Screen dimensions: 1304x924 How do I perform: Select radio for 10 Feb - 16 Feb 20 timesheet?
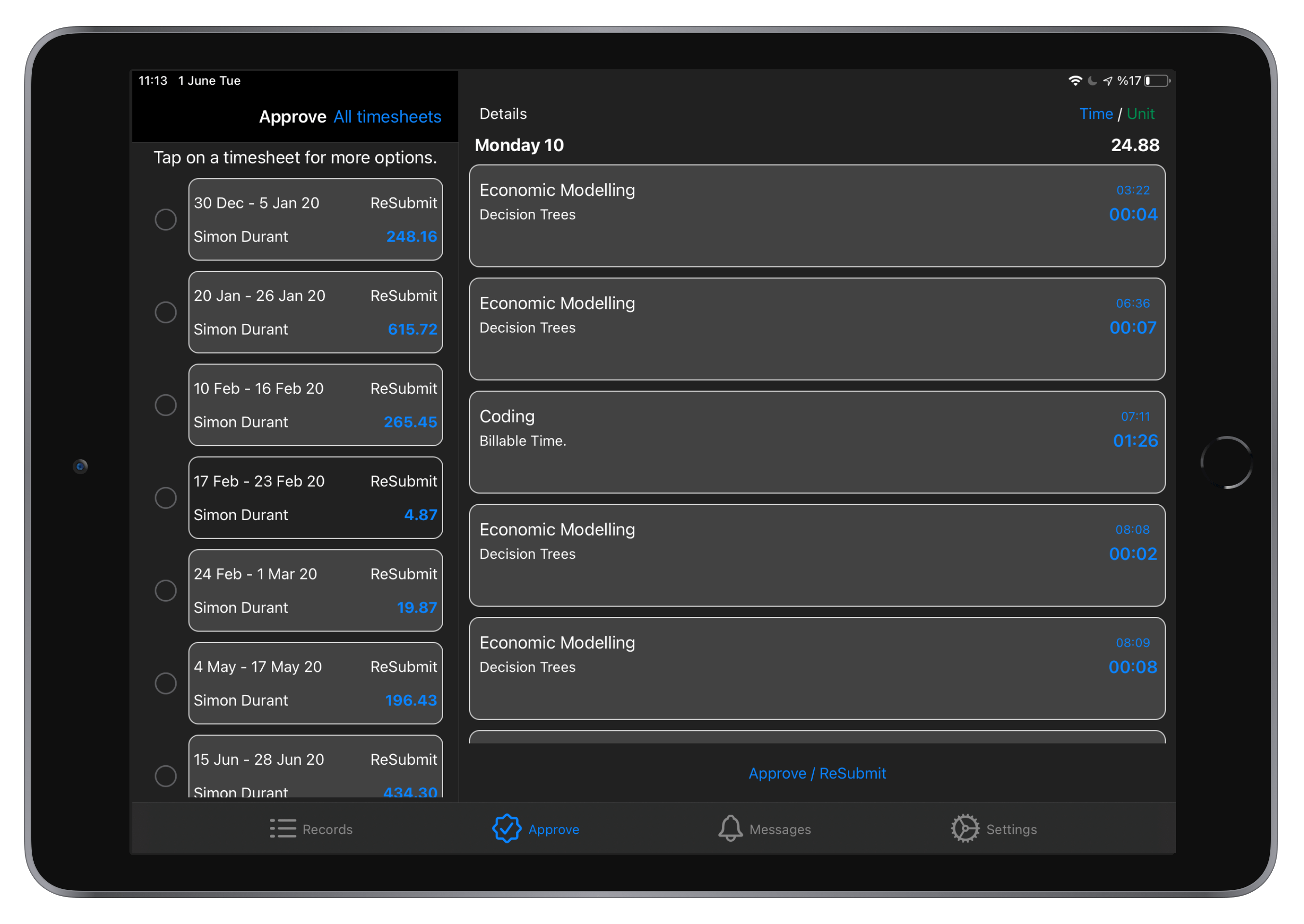(x=166, y=405)
